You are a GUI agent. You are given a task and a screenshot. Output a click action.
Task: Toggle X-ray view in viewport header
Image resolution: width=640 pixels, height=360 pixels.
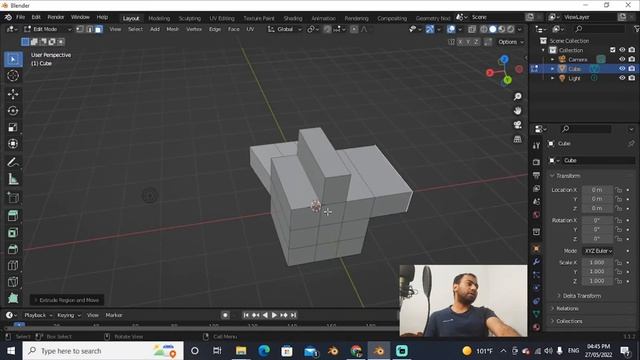(472, 29)
